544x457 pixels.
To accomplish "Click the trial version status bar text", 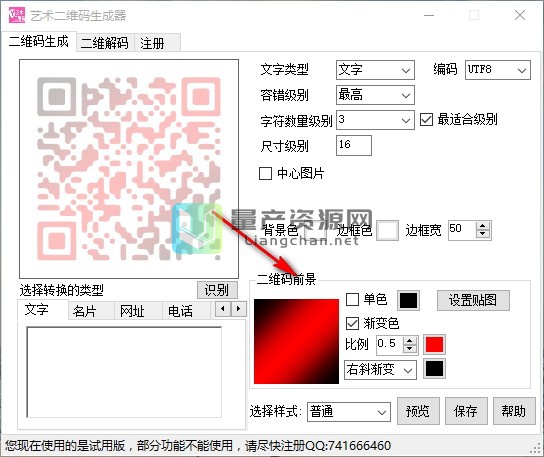I will [x=198, y=446].
